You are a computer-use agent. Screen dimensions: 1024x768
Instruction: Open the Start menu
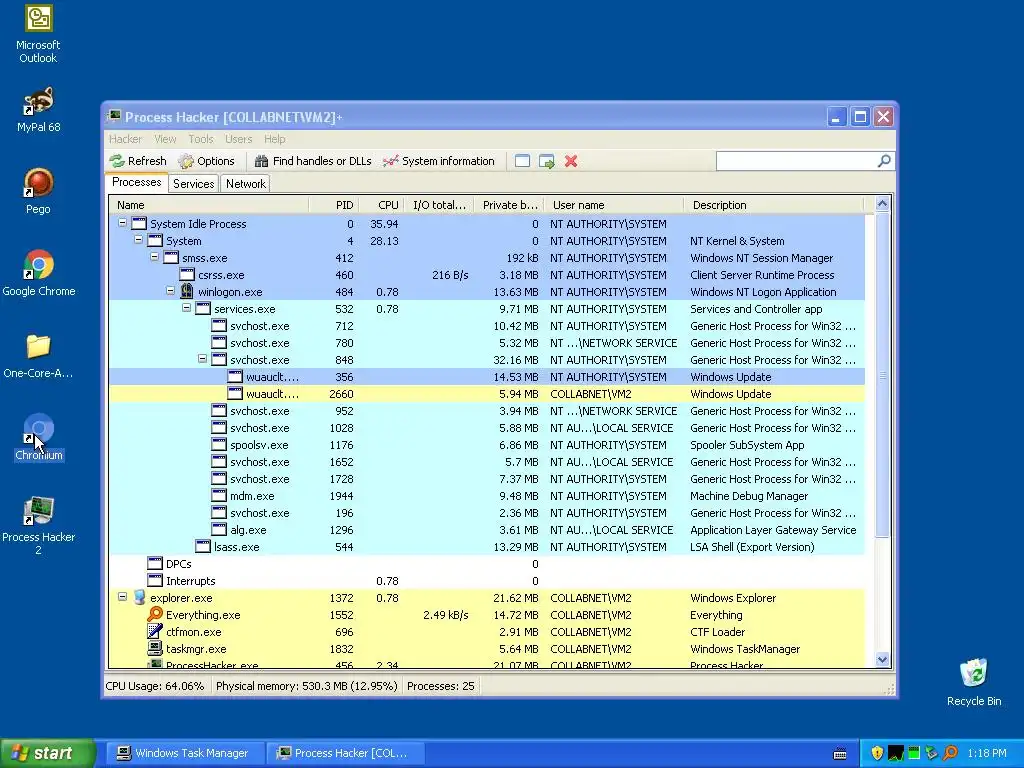coord(48,753)
